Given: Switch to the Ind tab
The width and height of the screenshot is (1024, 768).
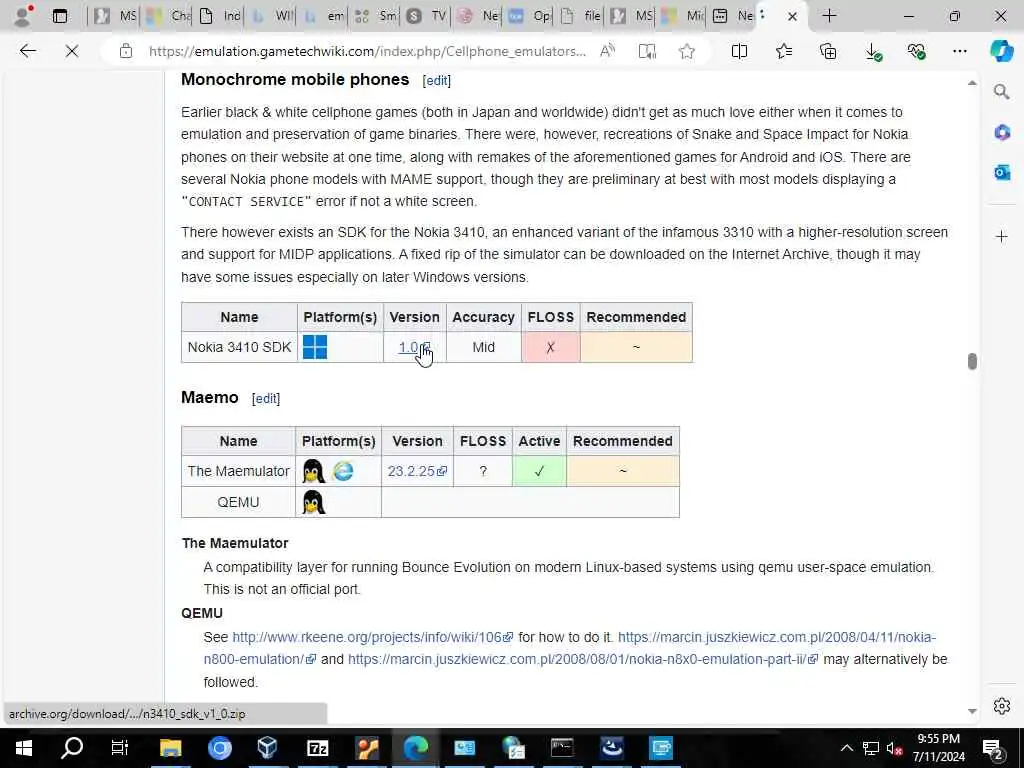Looking at the screenshot, I should (x=219, y=16).
